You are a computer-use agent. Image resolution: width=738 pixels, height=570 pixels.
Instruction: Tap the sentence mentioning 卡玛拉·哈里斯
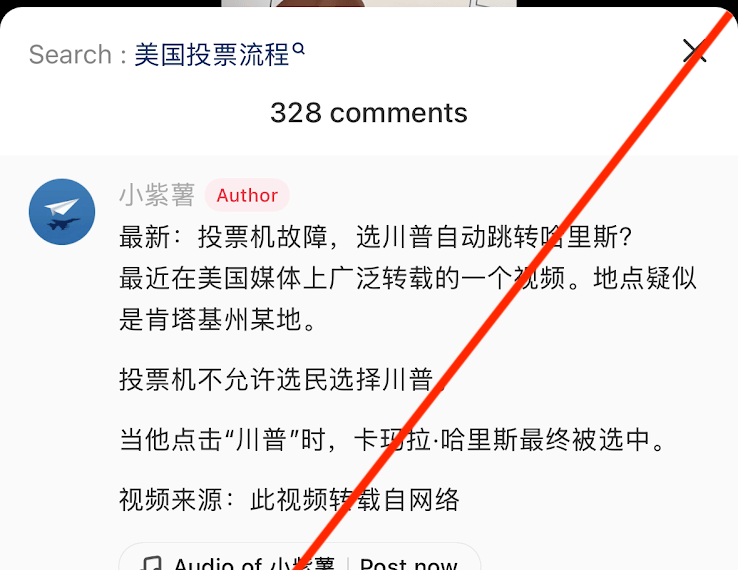click(392, 440)
